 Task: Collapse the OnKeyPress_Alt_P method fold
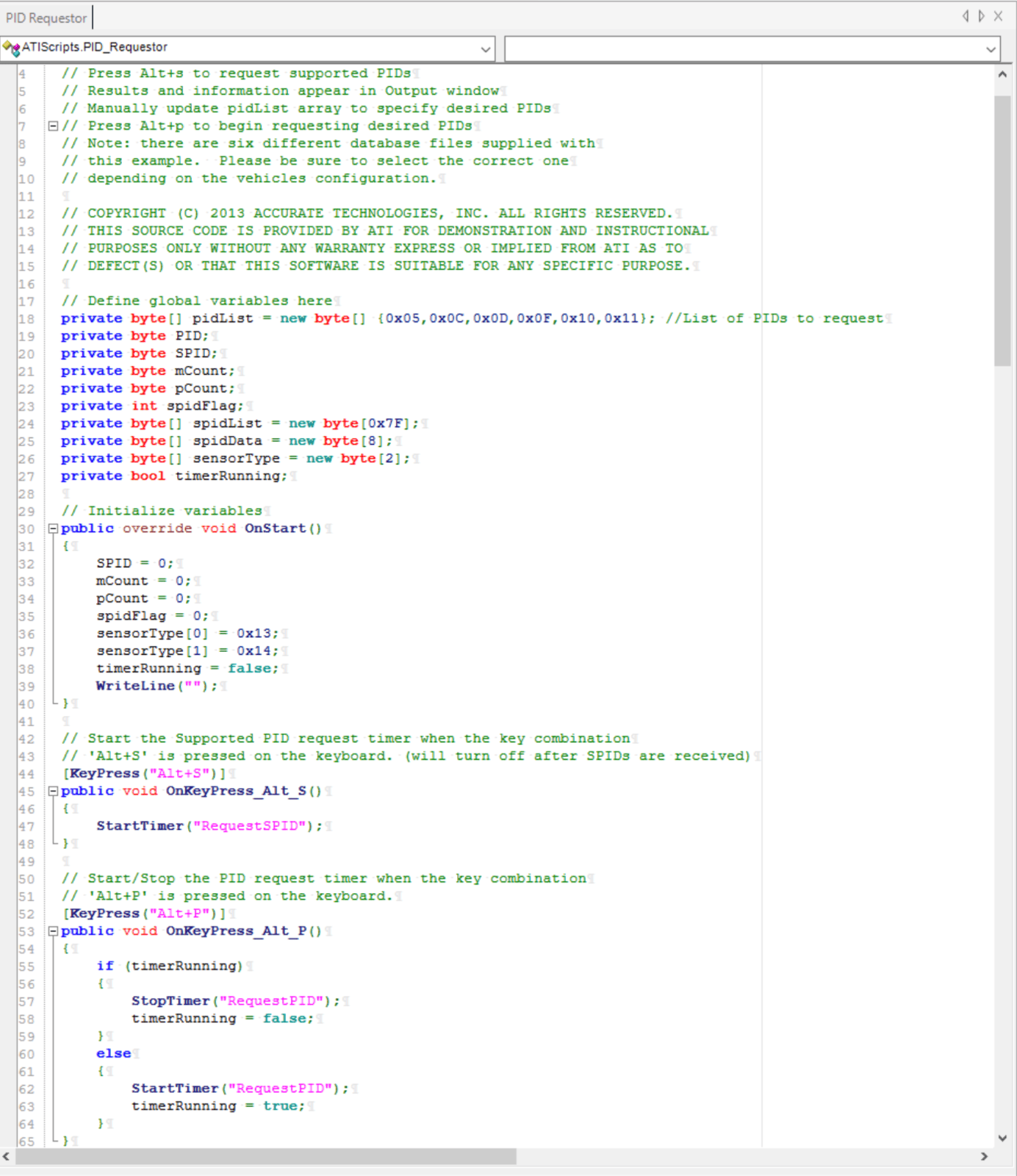click(x=53, y=931)
